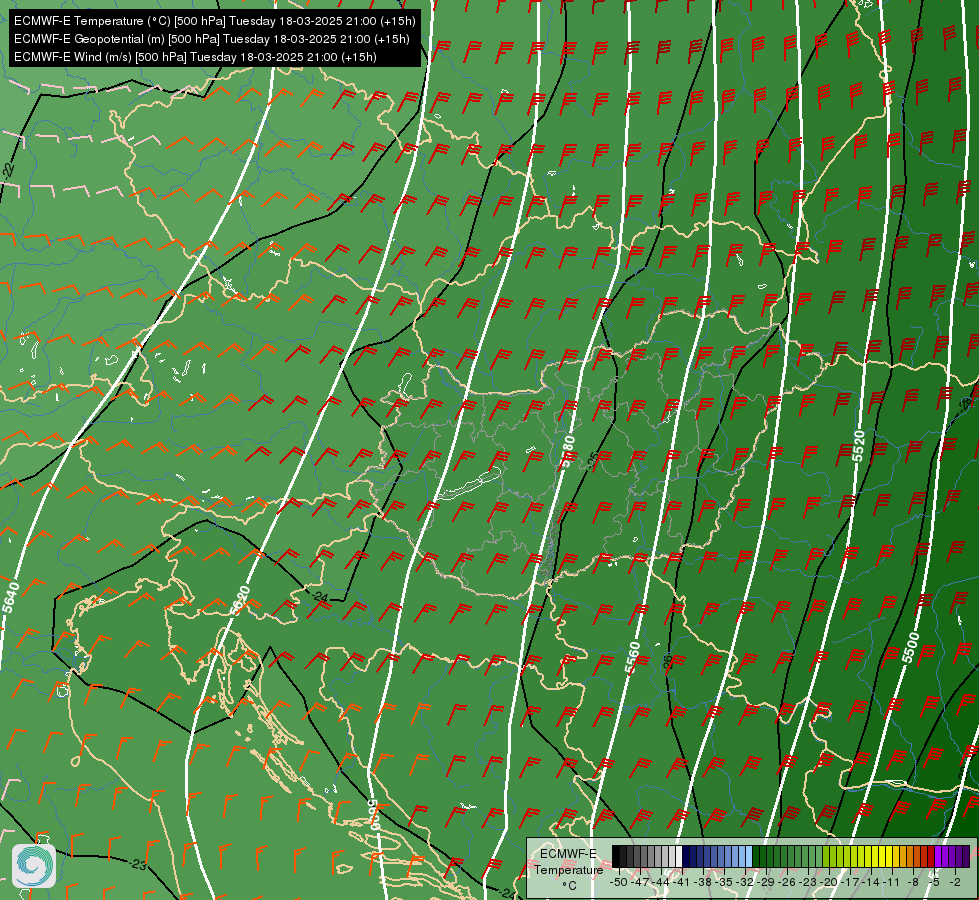Click the -2 value on legend scale
This screenshot has width=979, height=900.
click(x=955, y=882)
